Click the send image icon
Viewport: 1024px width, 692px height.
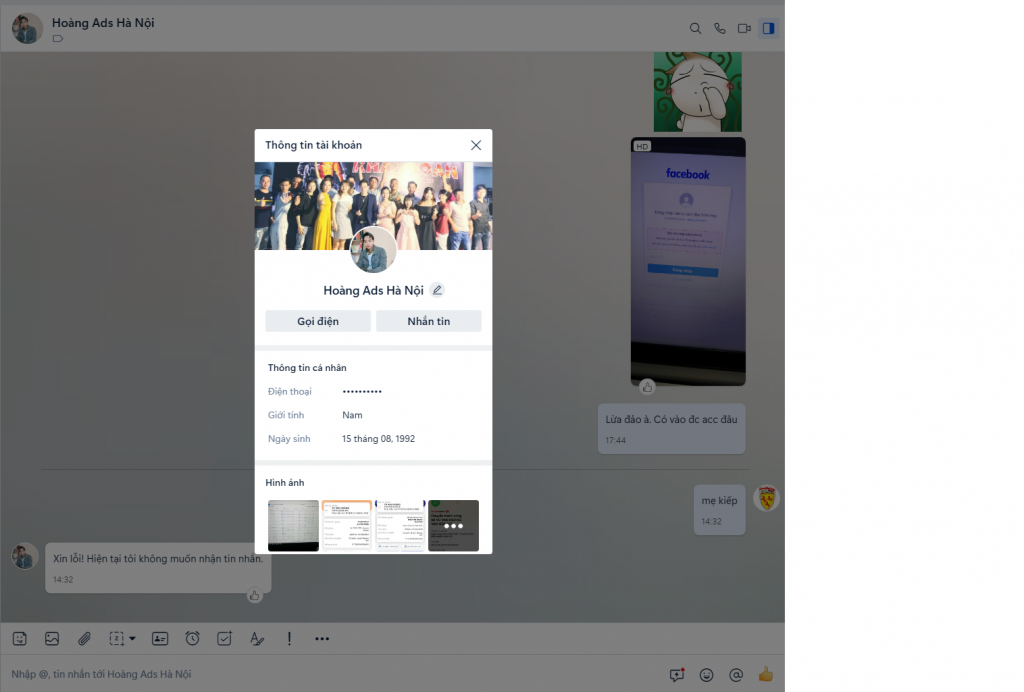click(x=52, y=638)
